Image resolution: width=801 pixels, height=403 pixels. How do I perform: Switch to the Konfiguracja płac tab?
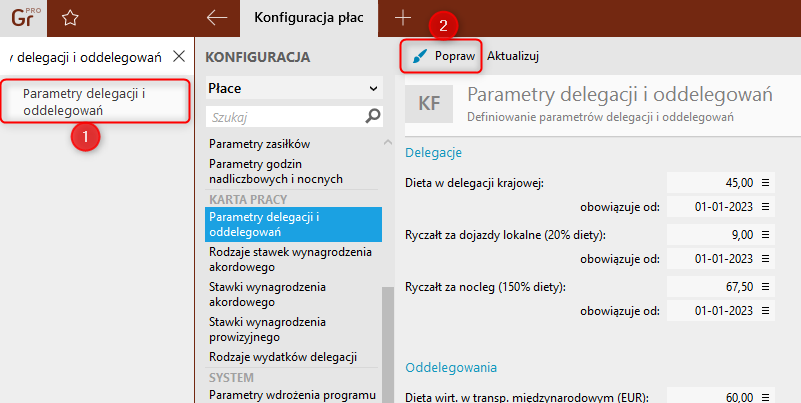pyautogui.click(x=310, y=18)
